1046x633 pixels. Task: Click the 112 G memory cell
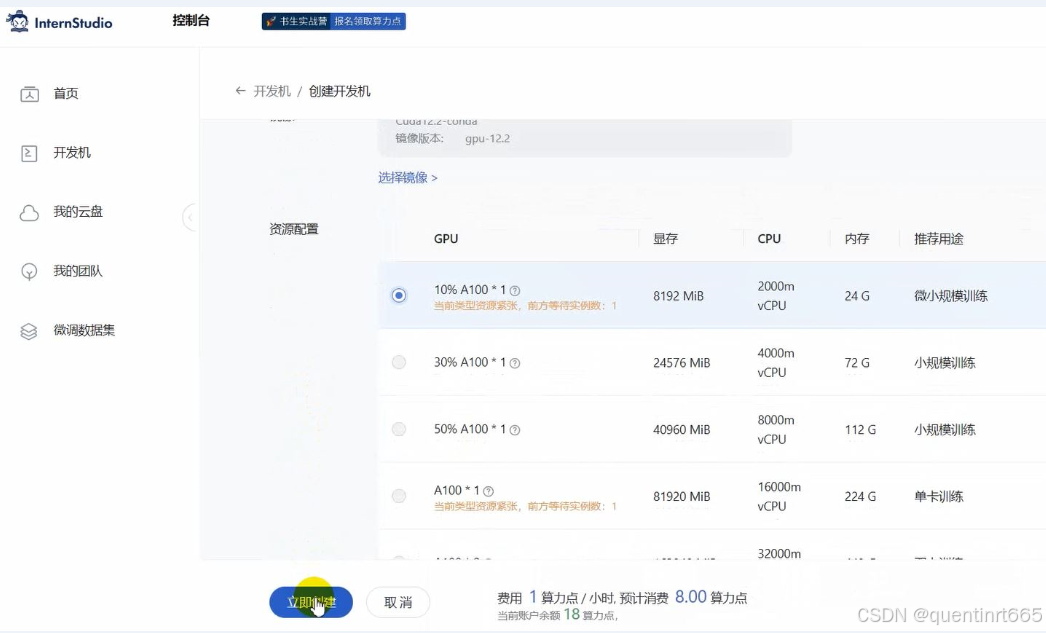[860, 430]
